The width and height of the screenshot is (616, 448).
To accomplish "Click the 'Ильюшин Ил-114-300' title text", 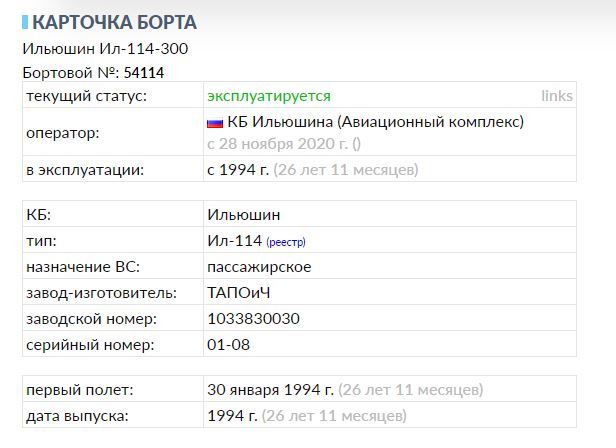I will (105, 48).
